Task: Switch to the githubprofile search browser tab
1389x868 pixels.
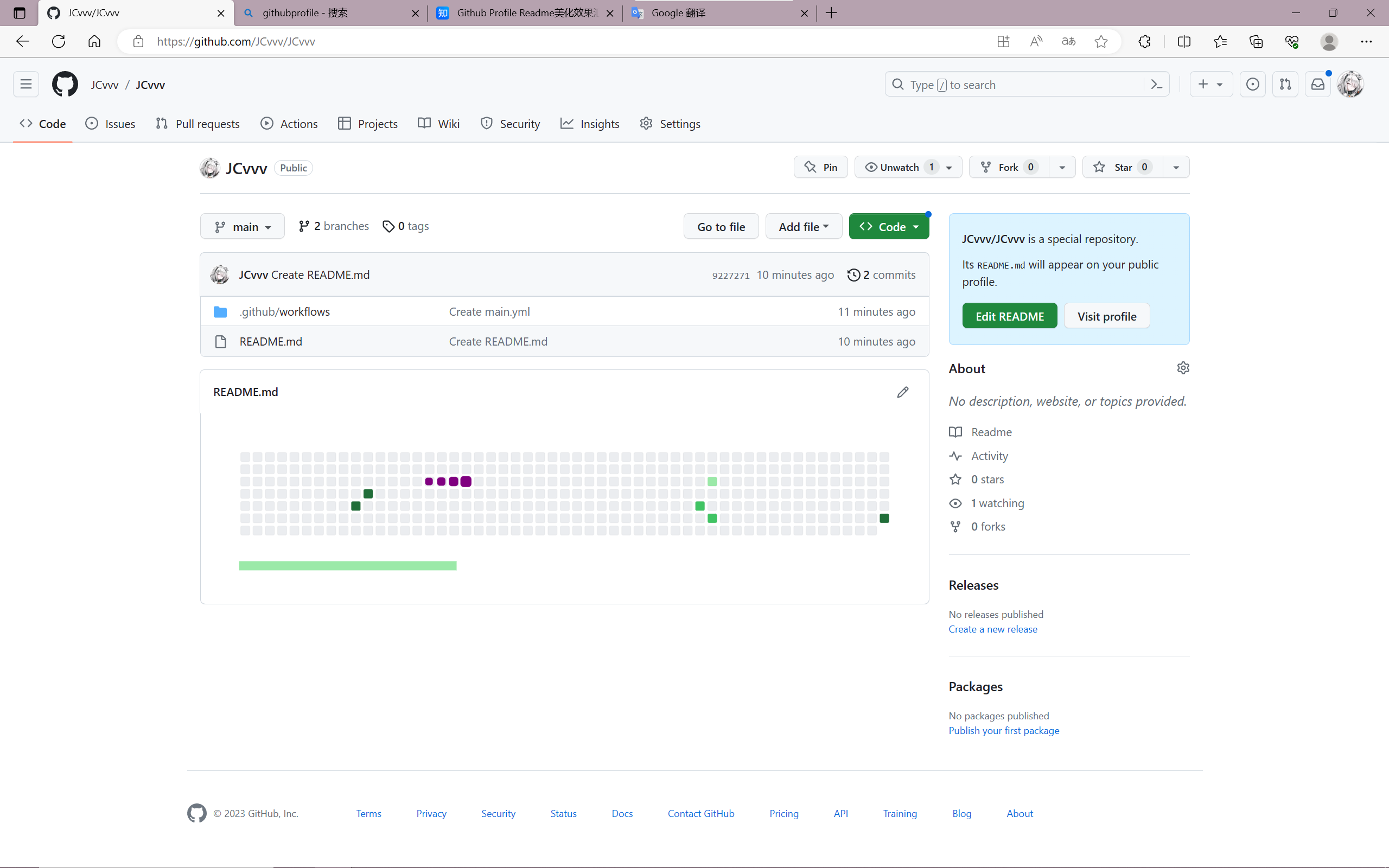Action: pyautogui.click(x=330, y=12)
